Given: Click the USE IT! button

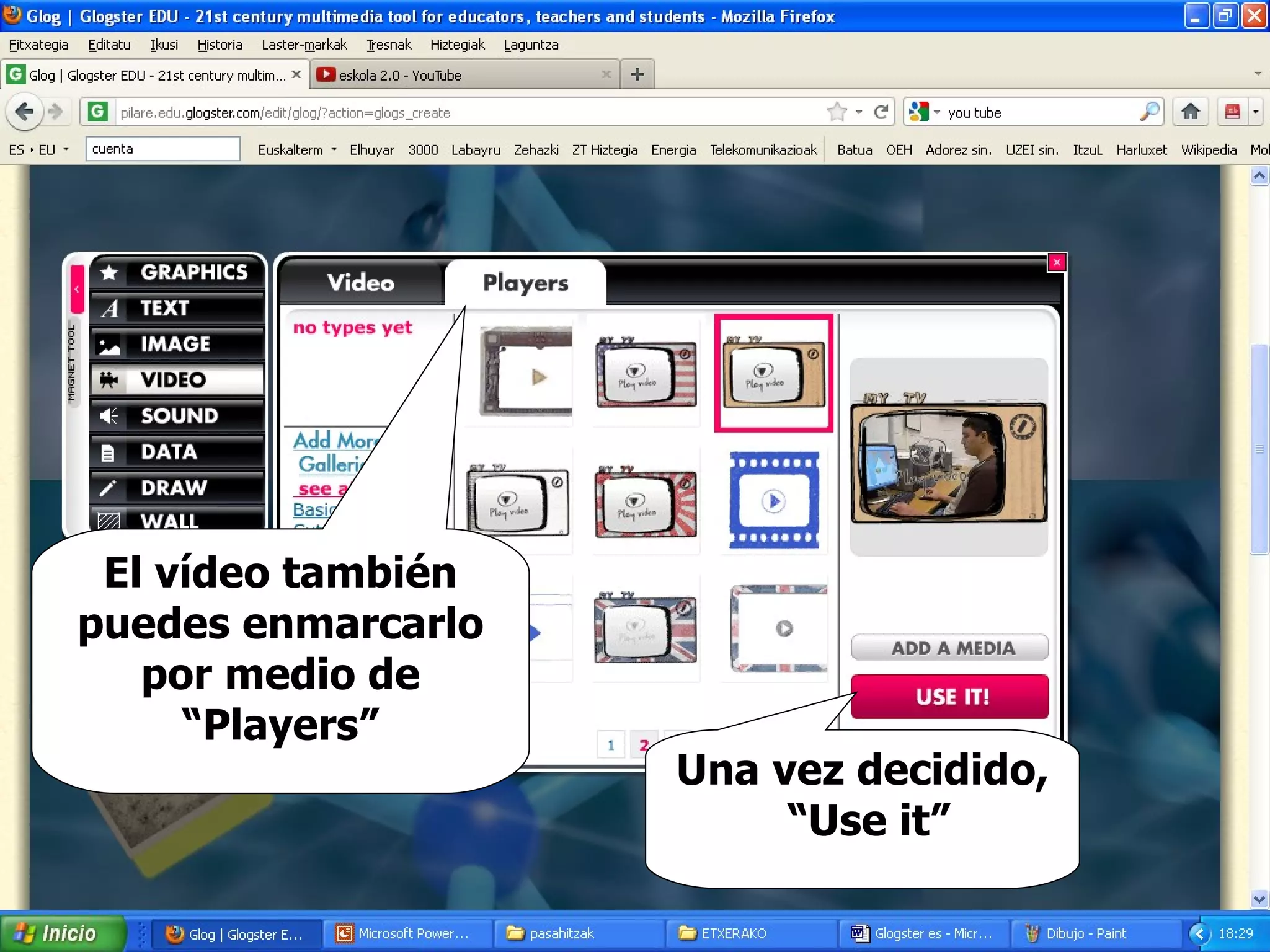Looking at the screenshot, I should coord(950,697).
